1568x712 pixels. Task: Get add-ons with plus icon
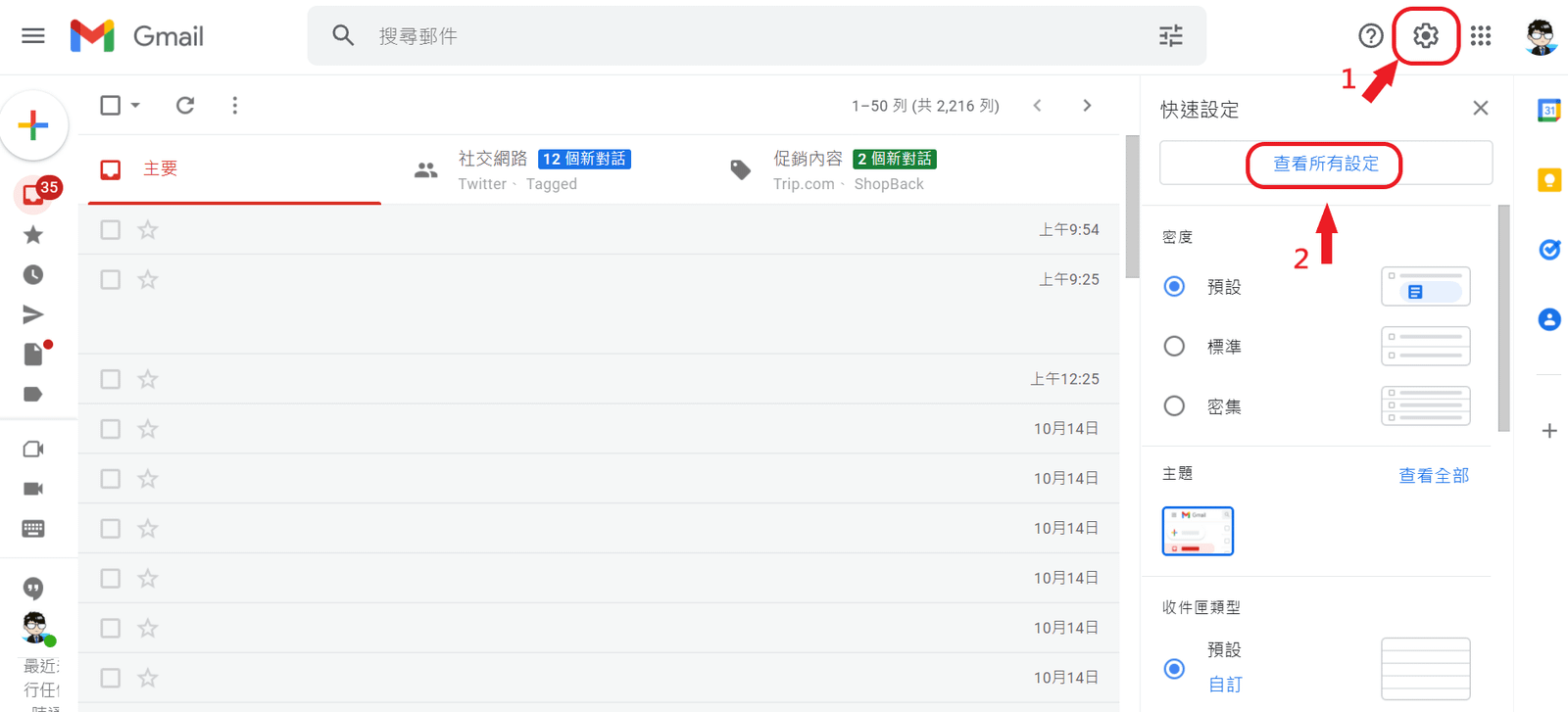(x=1549, y=431)
